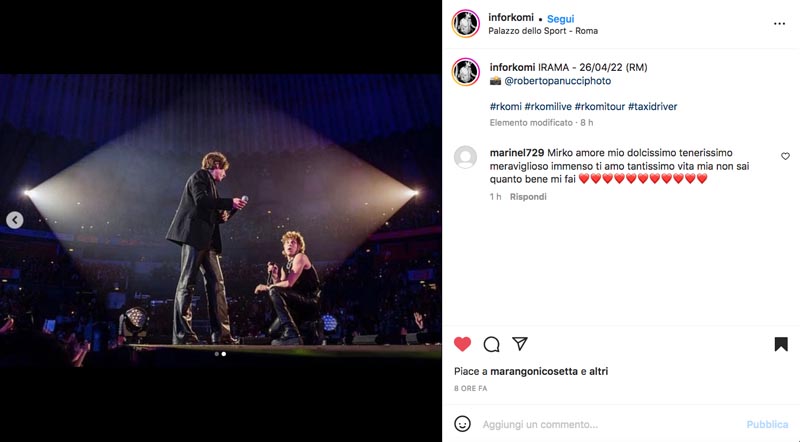Open Palazzo dello Sport - Roma location
Viewport: 800px width, 442px height.
(543, 31)
